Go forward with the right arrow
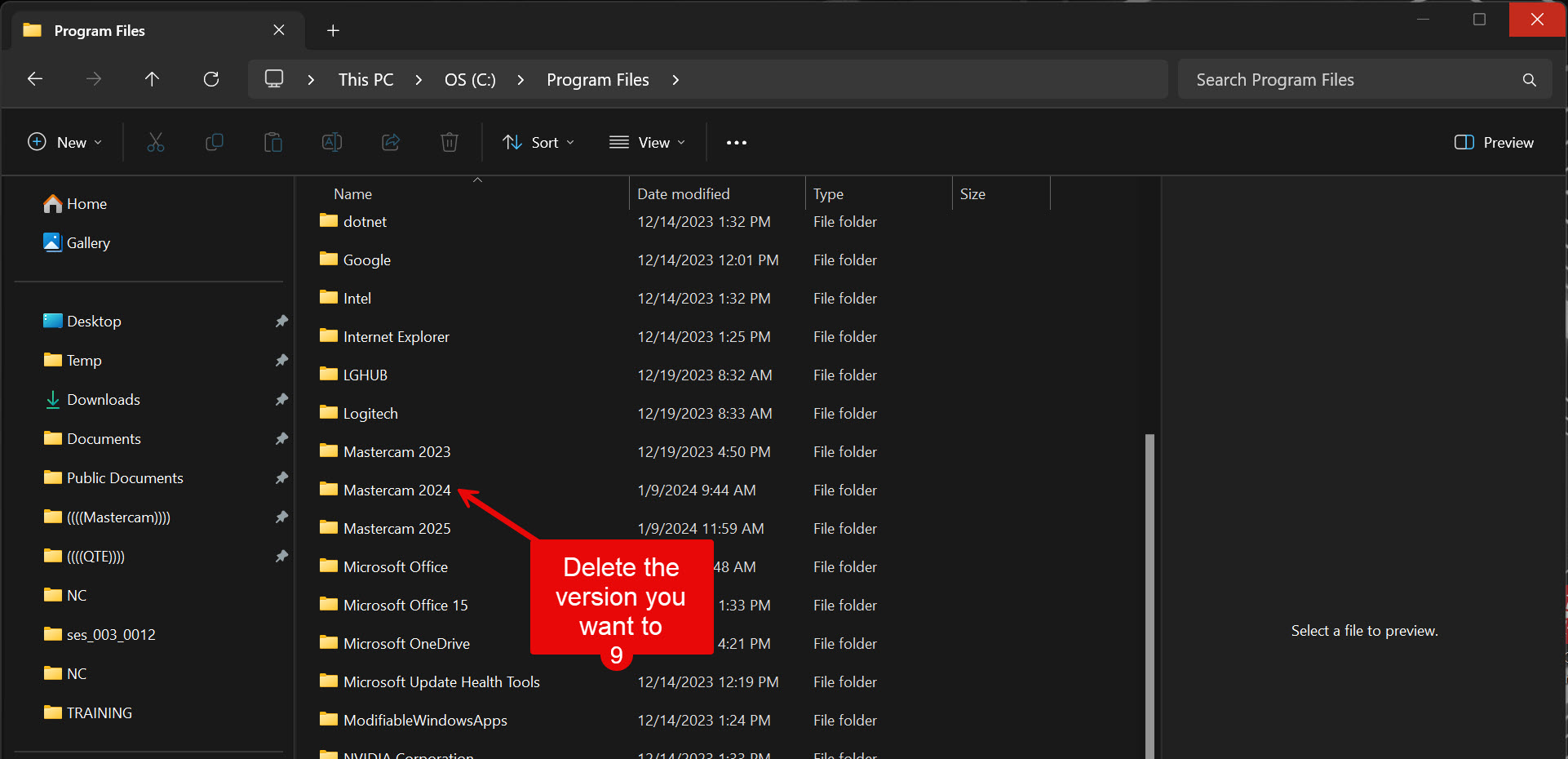 pyautogui.click(x=94, y=79)
